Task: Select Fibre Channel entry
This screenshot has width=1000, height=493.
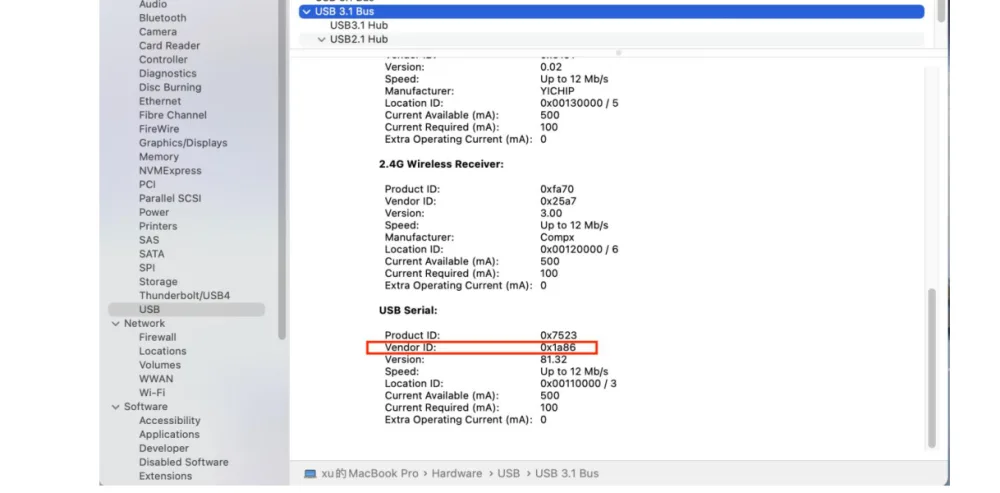Action: coord(173,115)
